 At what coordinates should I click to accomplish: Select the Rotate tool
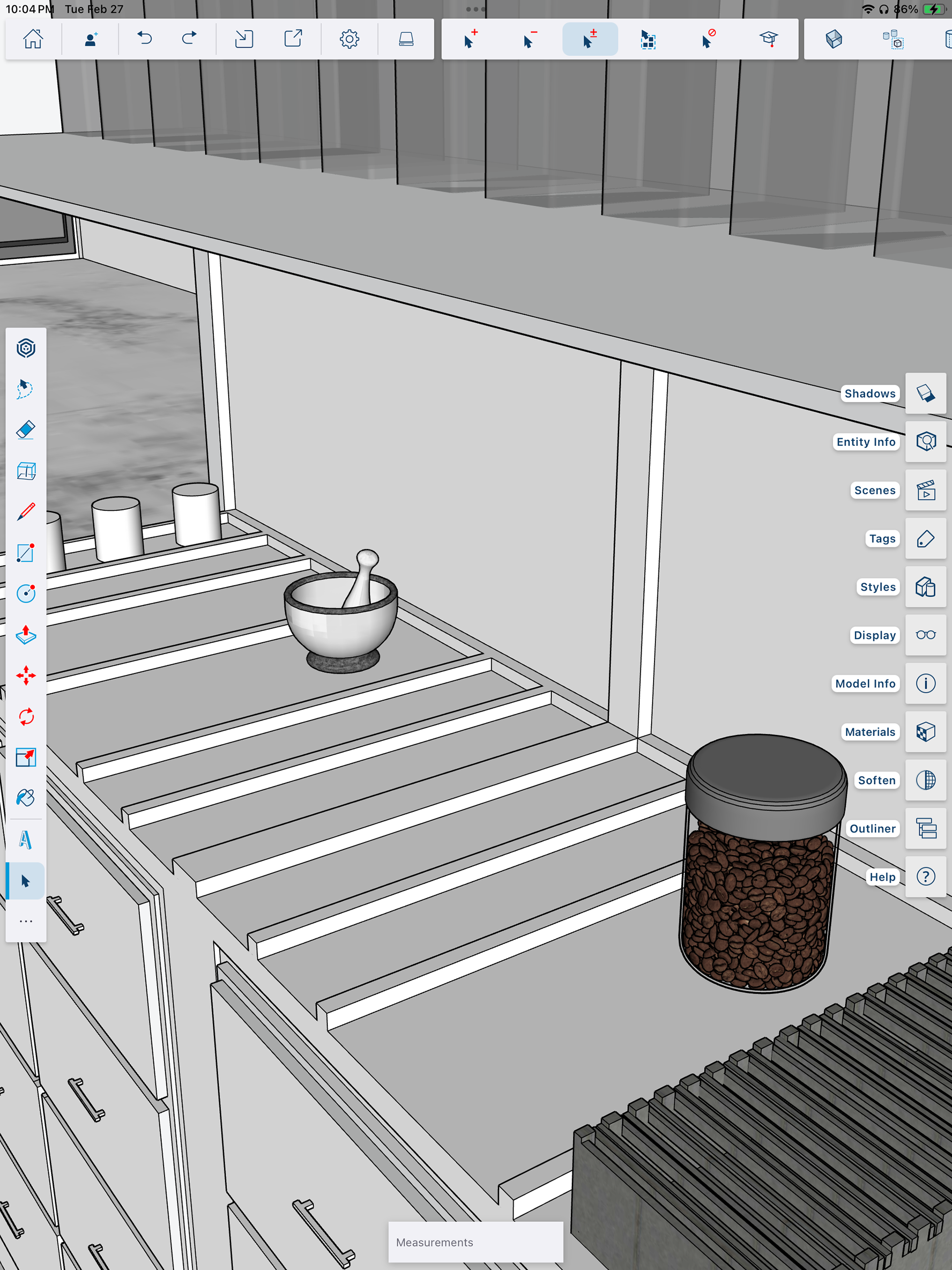click(26, 717)
